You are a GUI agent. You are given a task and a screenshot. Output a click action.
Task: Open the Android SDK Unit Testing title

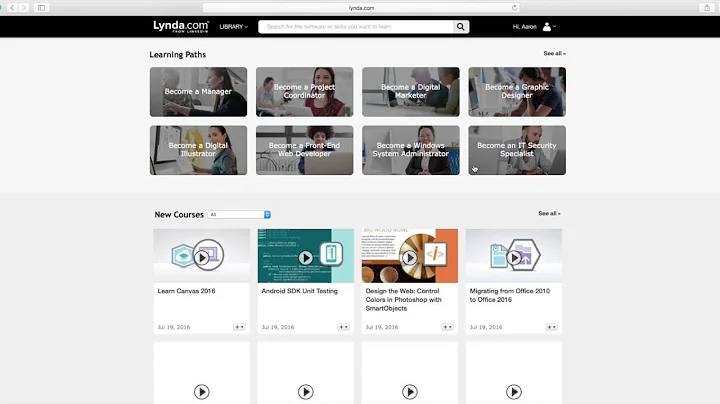pos(299,291)
